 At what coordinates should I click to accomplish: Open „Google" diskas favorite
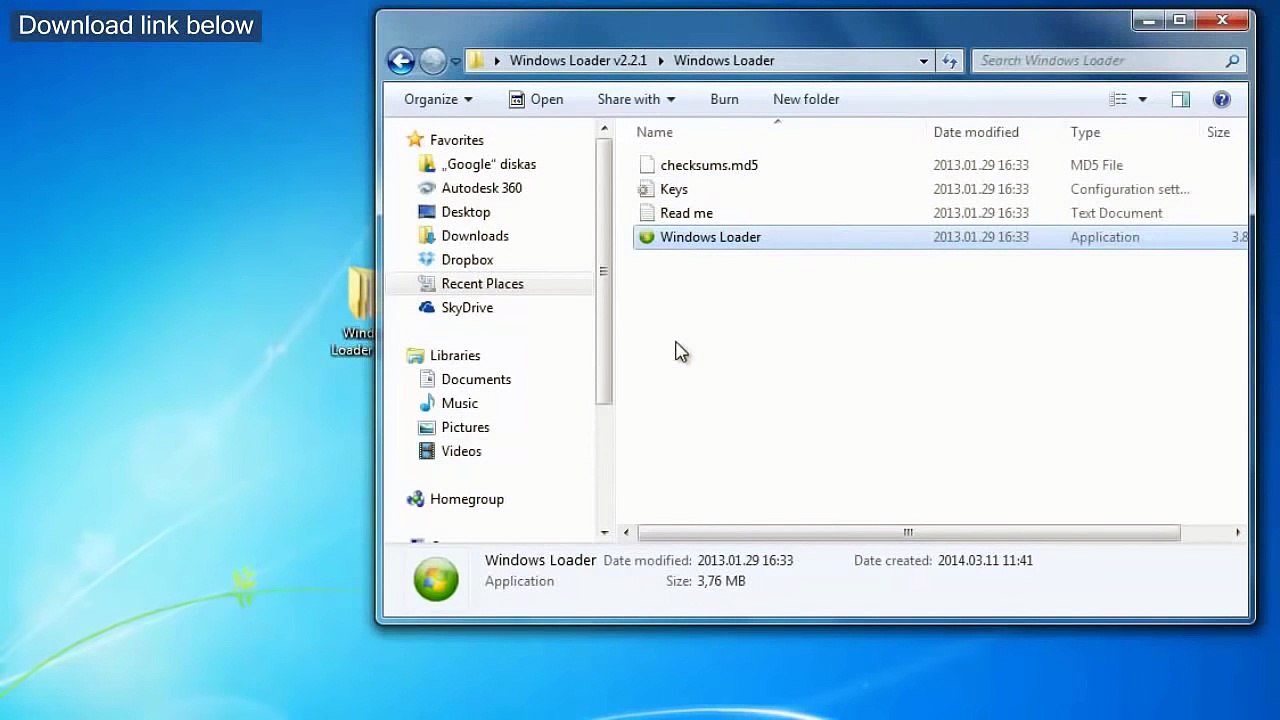(489, 164)
